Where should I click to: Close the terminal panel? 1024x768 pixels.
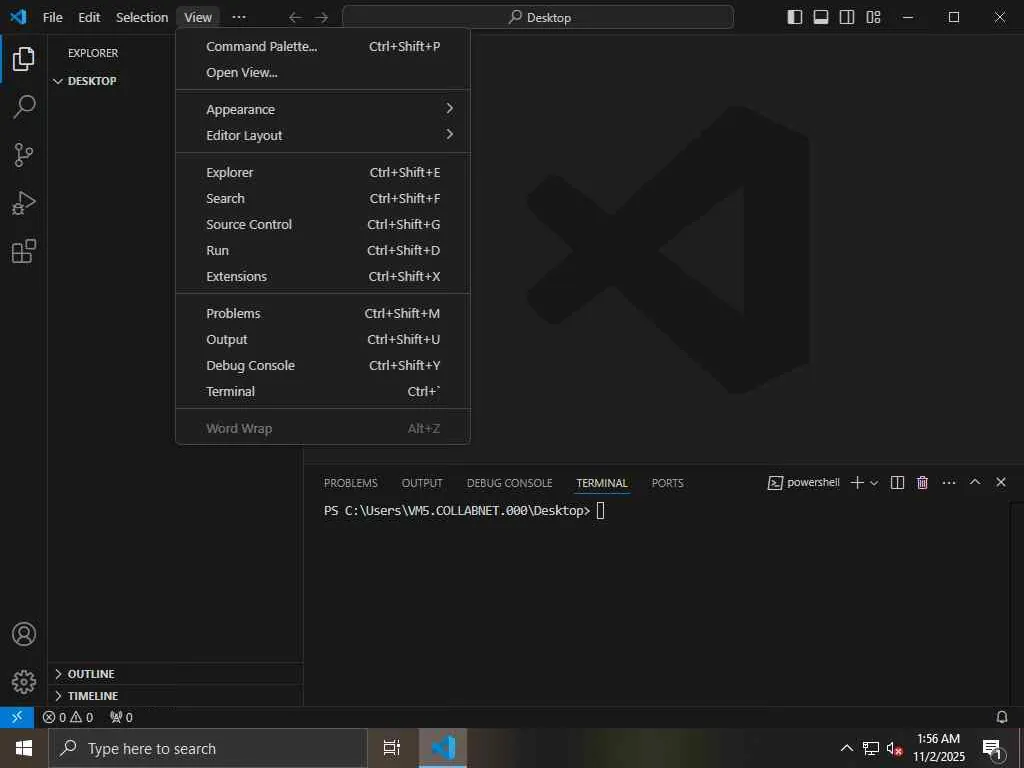click(1000, 482)
